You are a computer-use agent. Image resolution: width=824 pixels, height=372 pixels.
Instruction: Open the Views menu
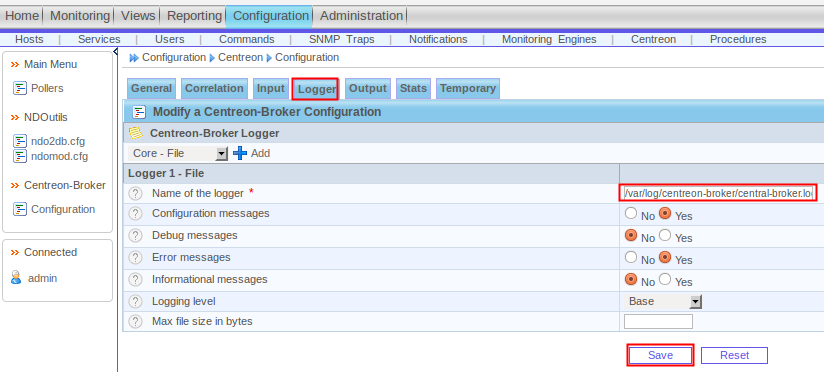click(x=138, y=16)
